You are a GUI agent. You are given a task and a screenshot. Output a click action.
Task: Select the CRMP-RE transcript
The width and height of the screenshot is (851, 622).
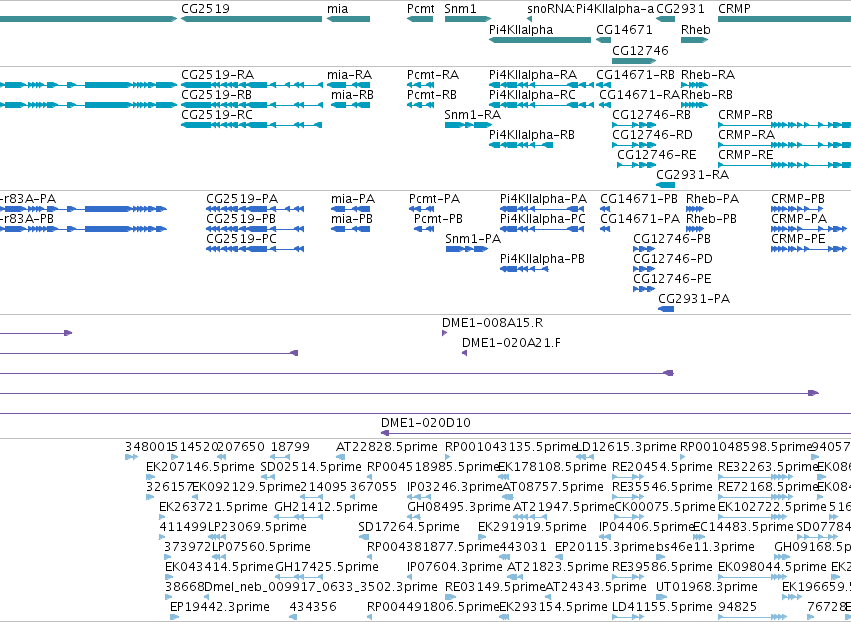pyautogui.click(x=784, y=165)
